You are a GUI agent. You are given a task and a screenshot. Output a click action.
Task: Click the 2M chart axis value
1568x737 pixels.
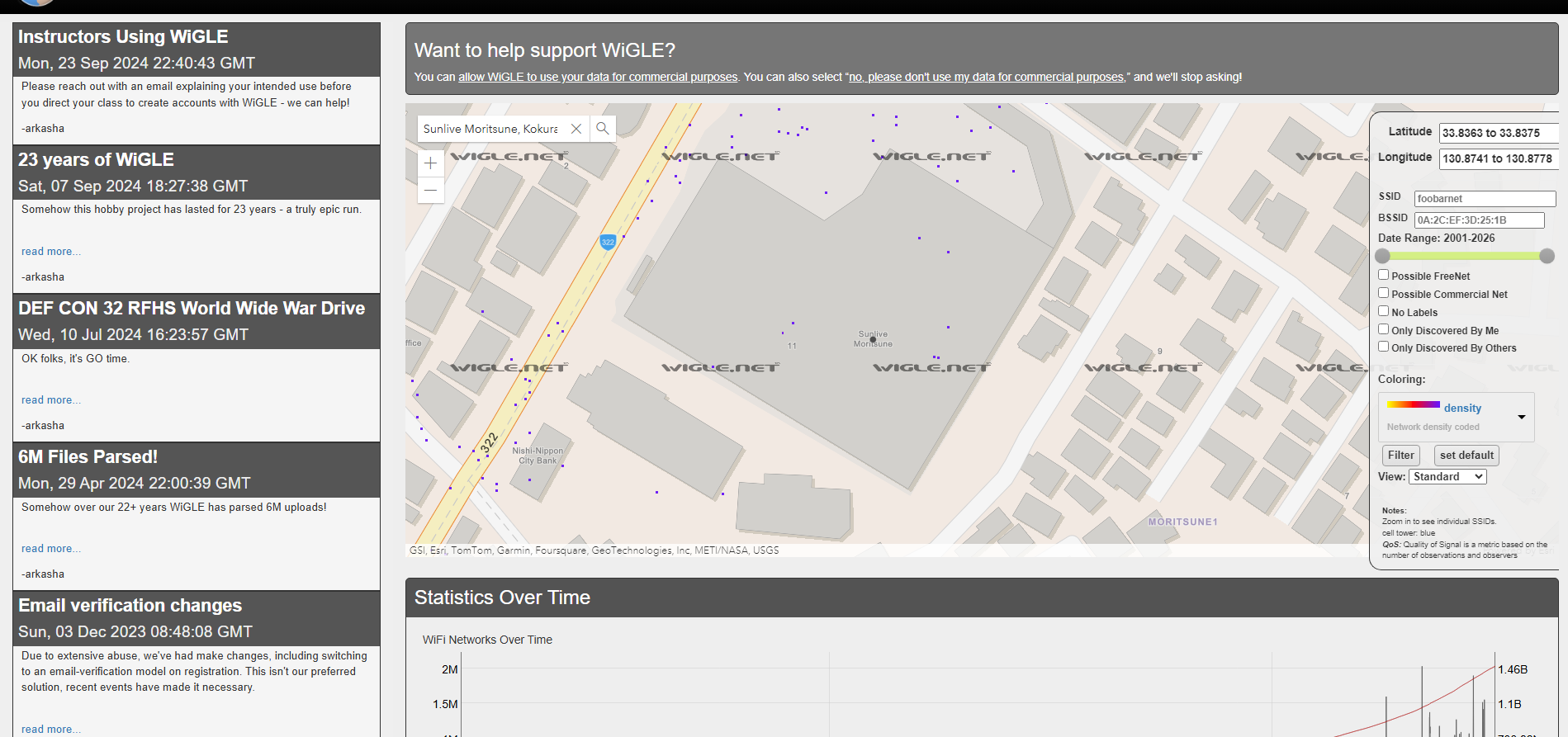click(449, 669)
